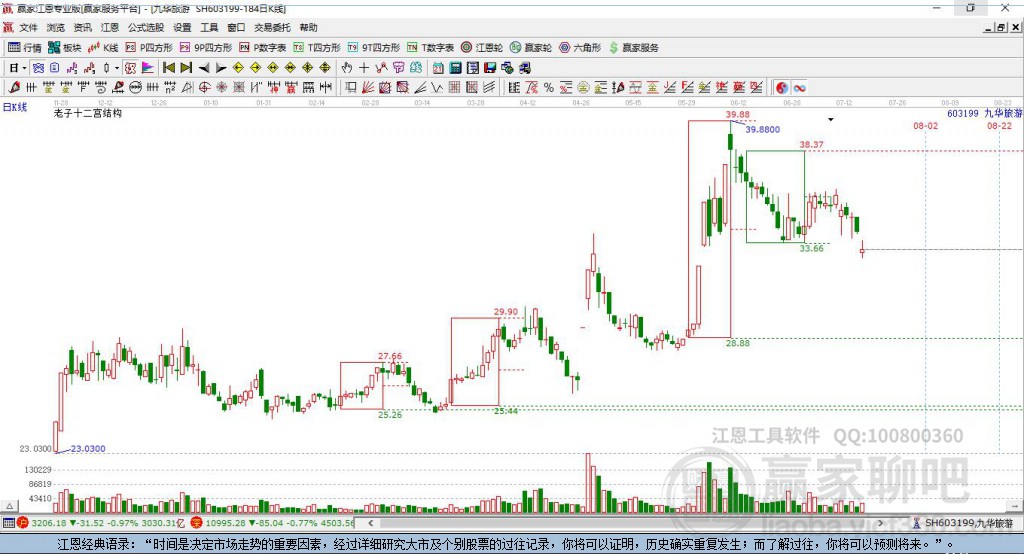Step forward with black right arrow
Image resolution: width=1024 pixels, height=554 pixels.
pyautogui.click(x=221, y=68)
